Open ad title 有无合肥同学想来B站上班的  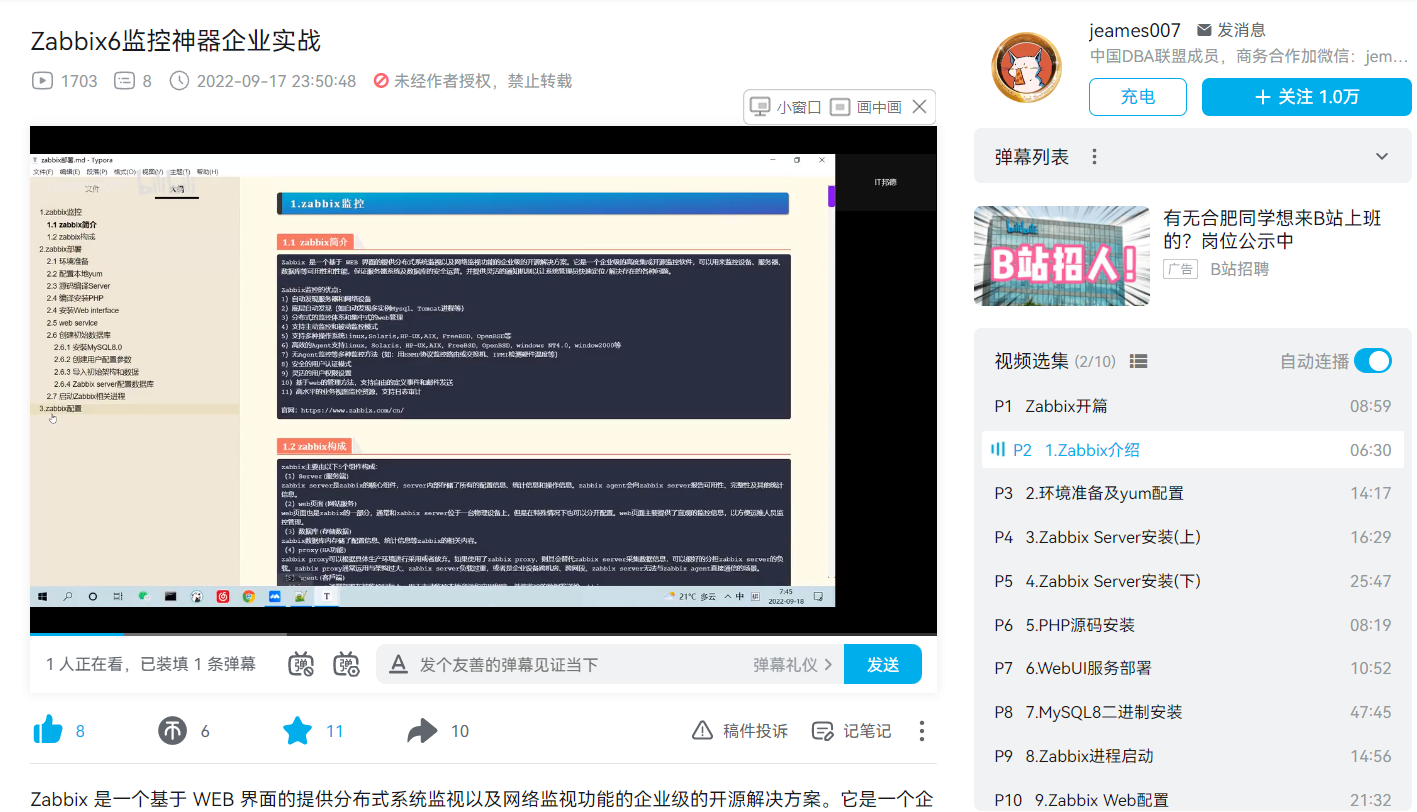click(x=1273, y=229)
